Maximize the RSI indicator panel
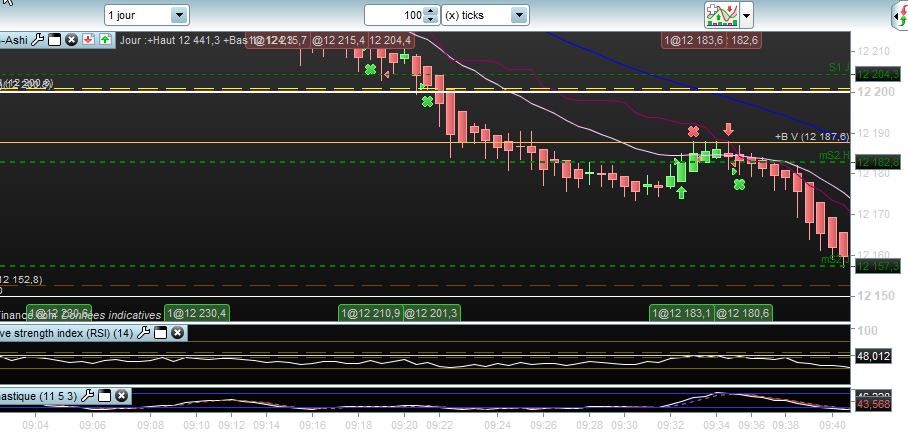 (x=160, y=332)
